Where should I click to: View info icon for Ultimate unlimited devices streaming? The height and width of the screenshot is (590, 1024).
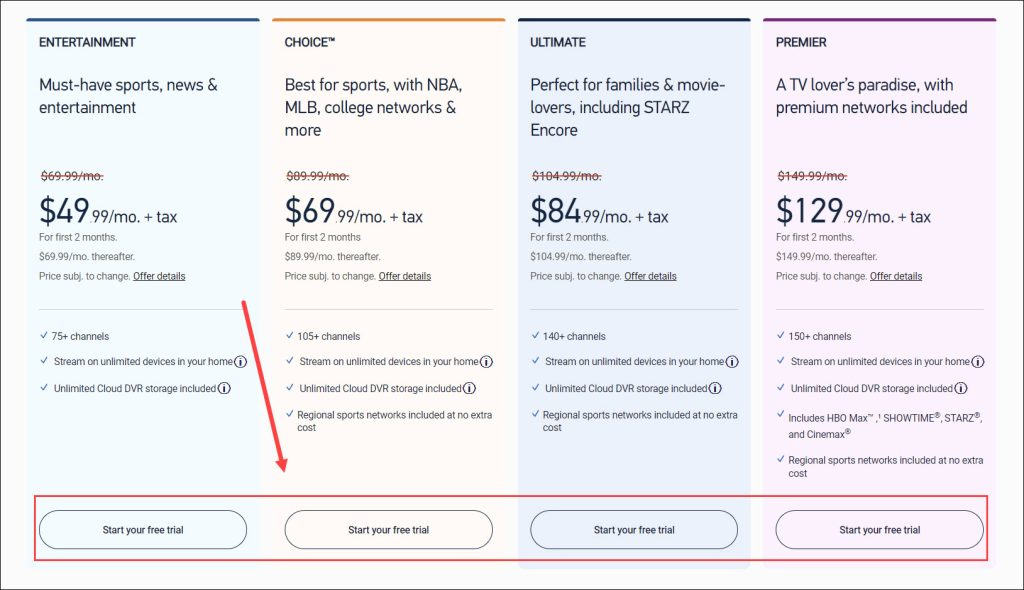pos(732,361)
